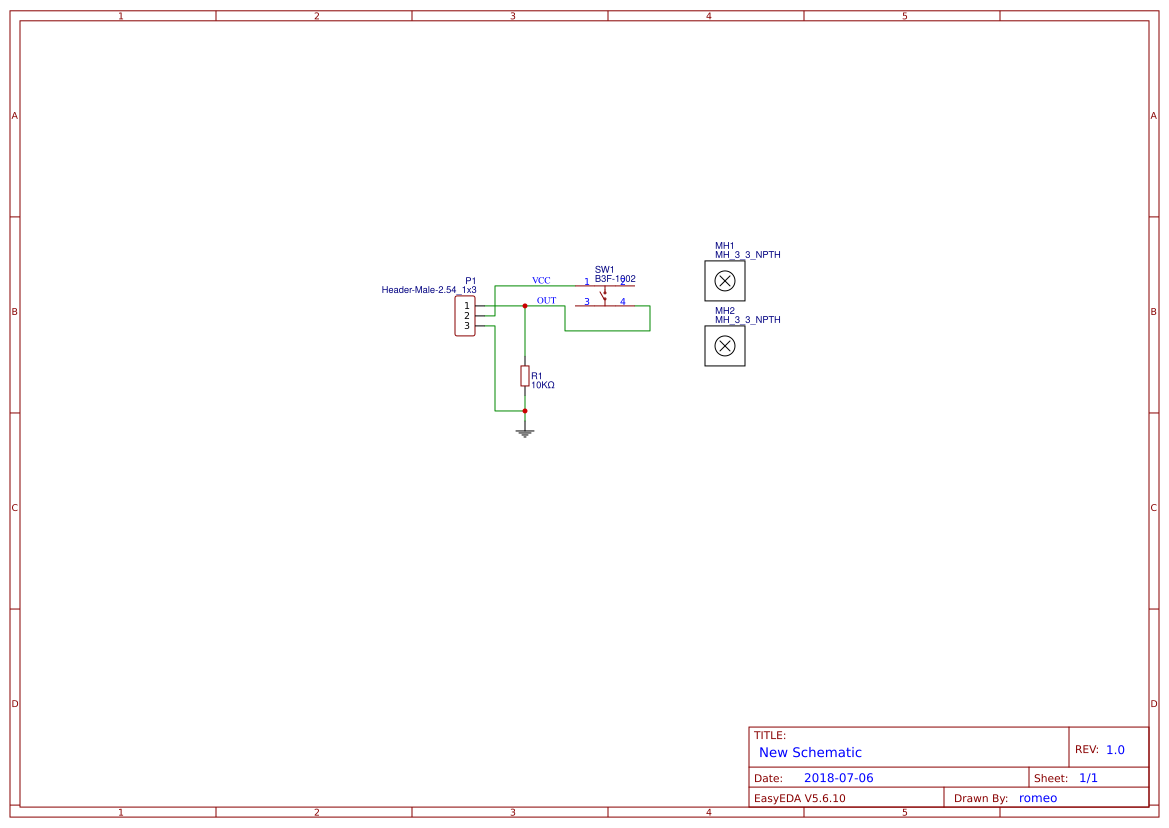
Task: Click the junction dot above the ground symbol
Action: coord(525,410)
